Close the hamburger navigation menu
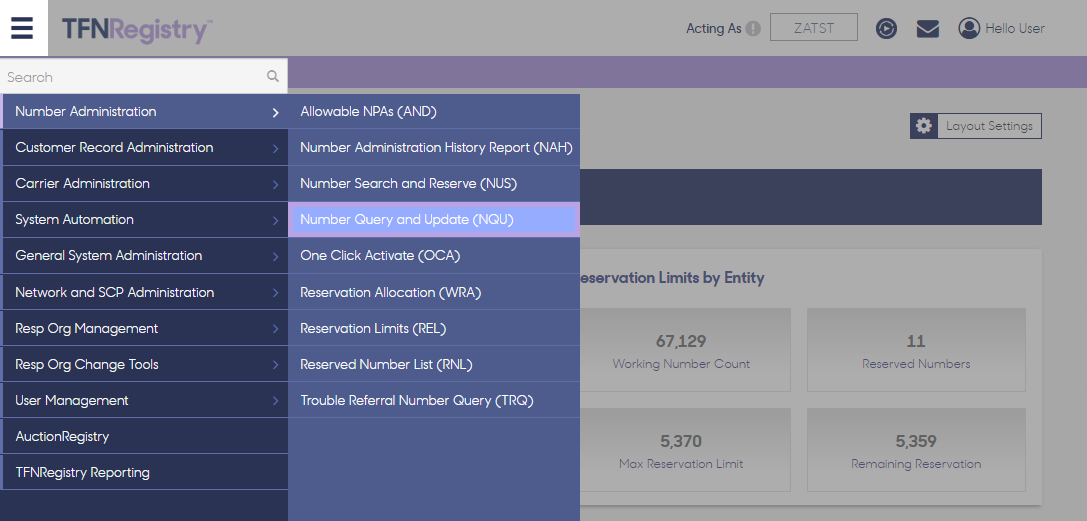Viewport: 1087px width, 521px height. pyautogui.click(x=22, y=28)
